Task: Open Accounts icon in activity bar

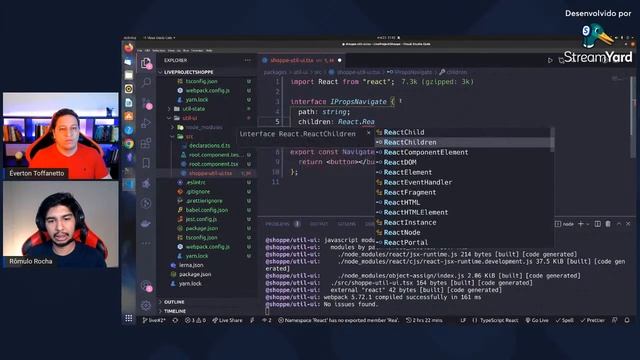Action: [x=146, y=286]
